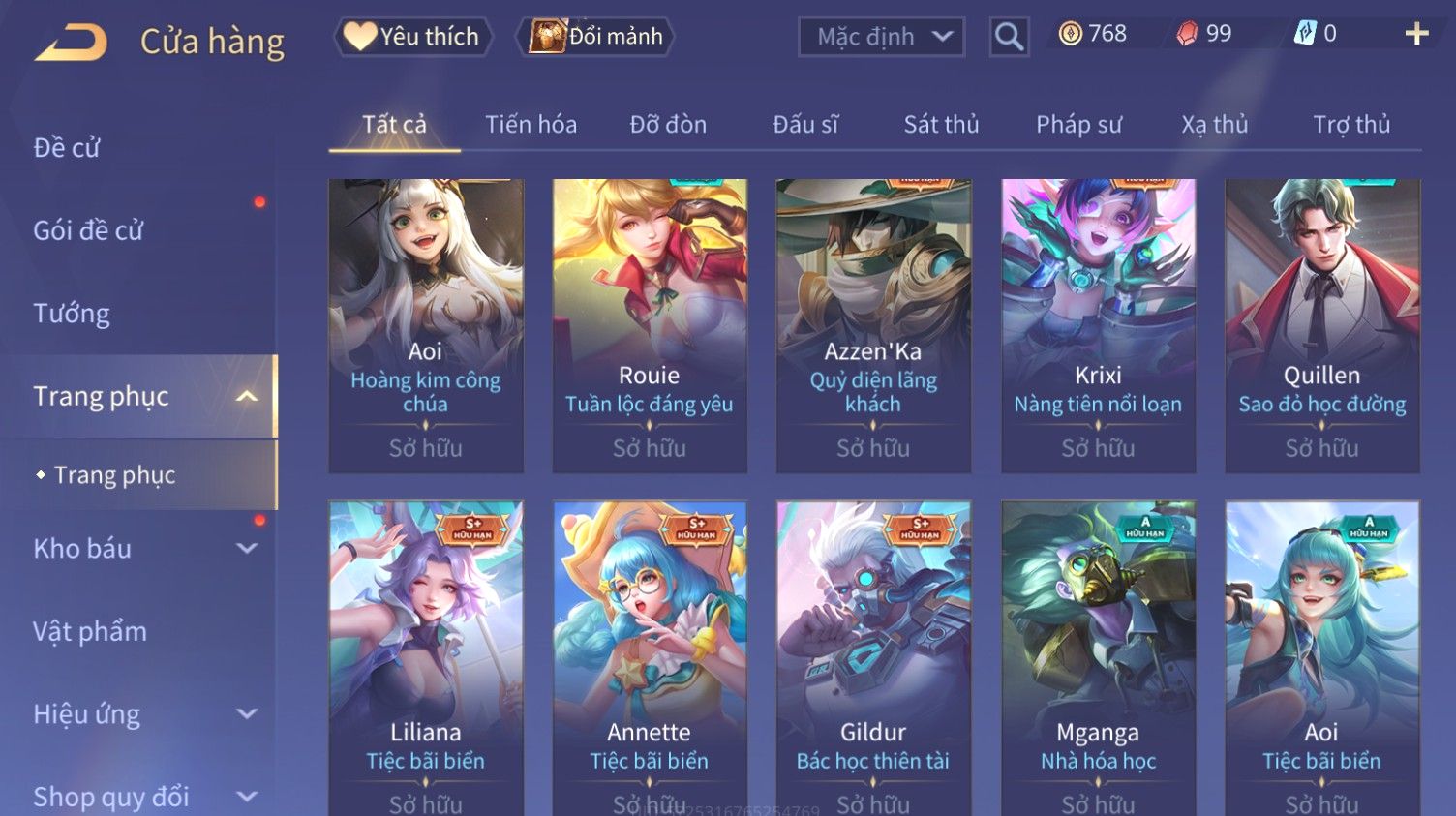Click the blue voucher currency icon
Viewport: 1456px width, 816px height.
coord(1305,34)
